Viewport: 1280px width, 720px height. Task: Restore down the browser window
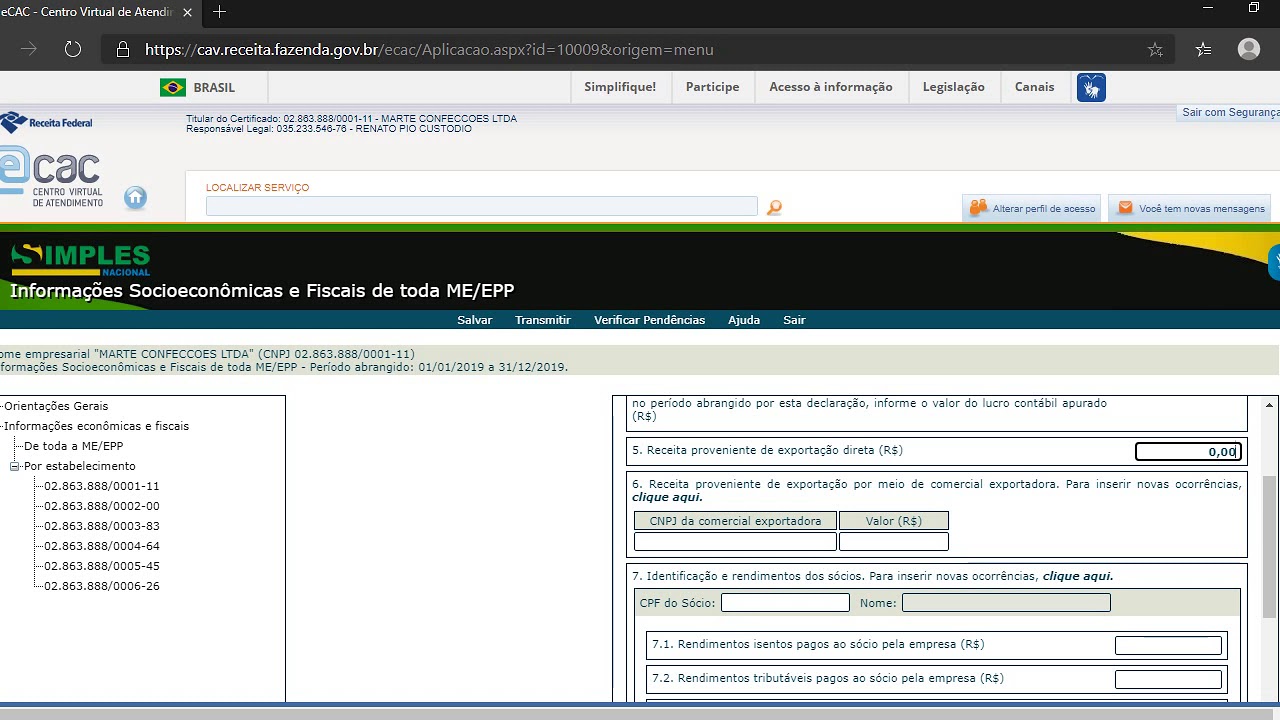tap(1254, 8)
